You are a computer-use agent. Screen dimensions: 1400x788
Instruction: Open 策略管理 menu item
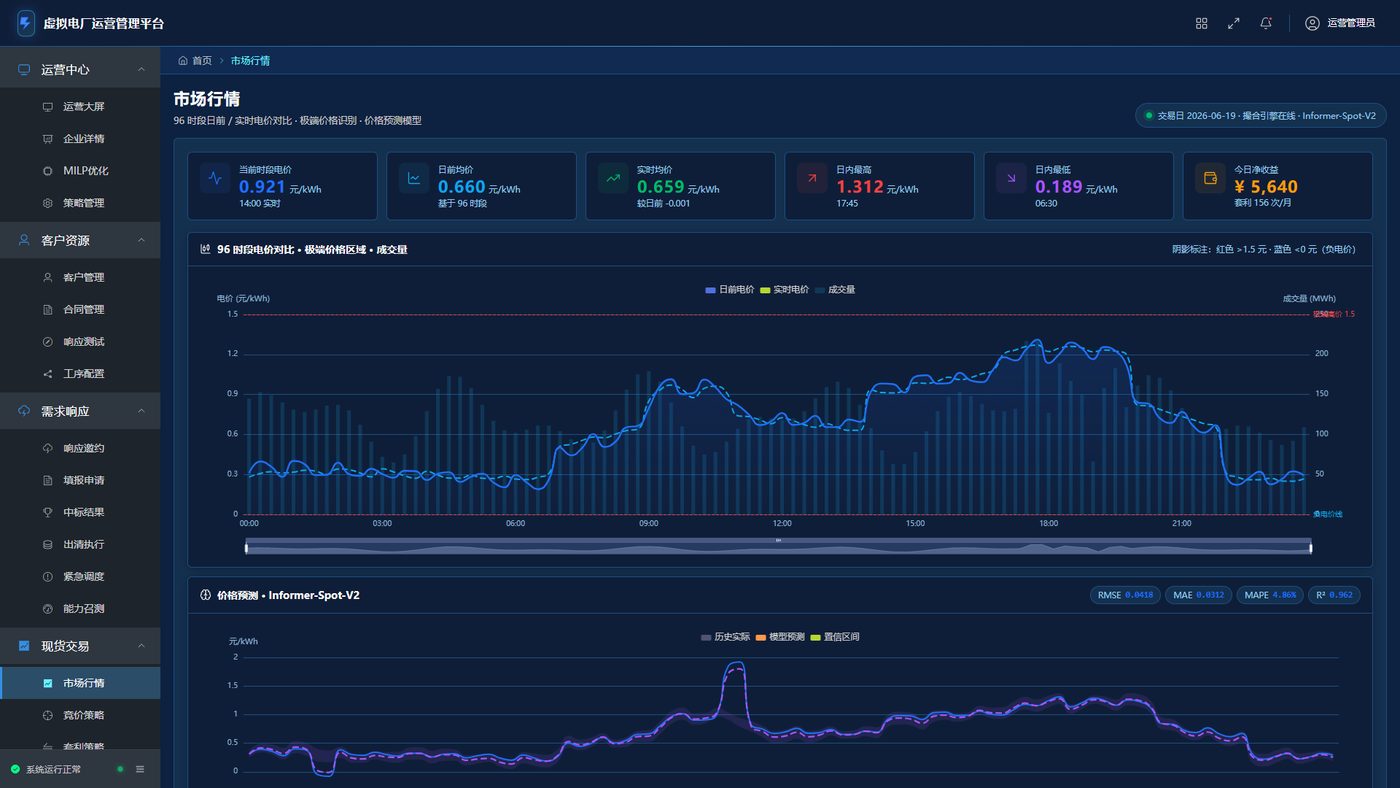click(80, 203)
